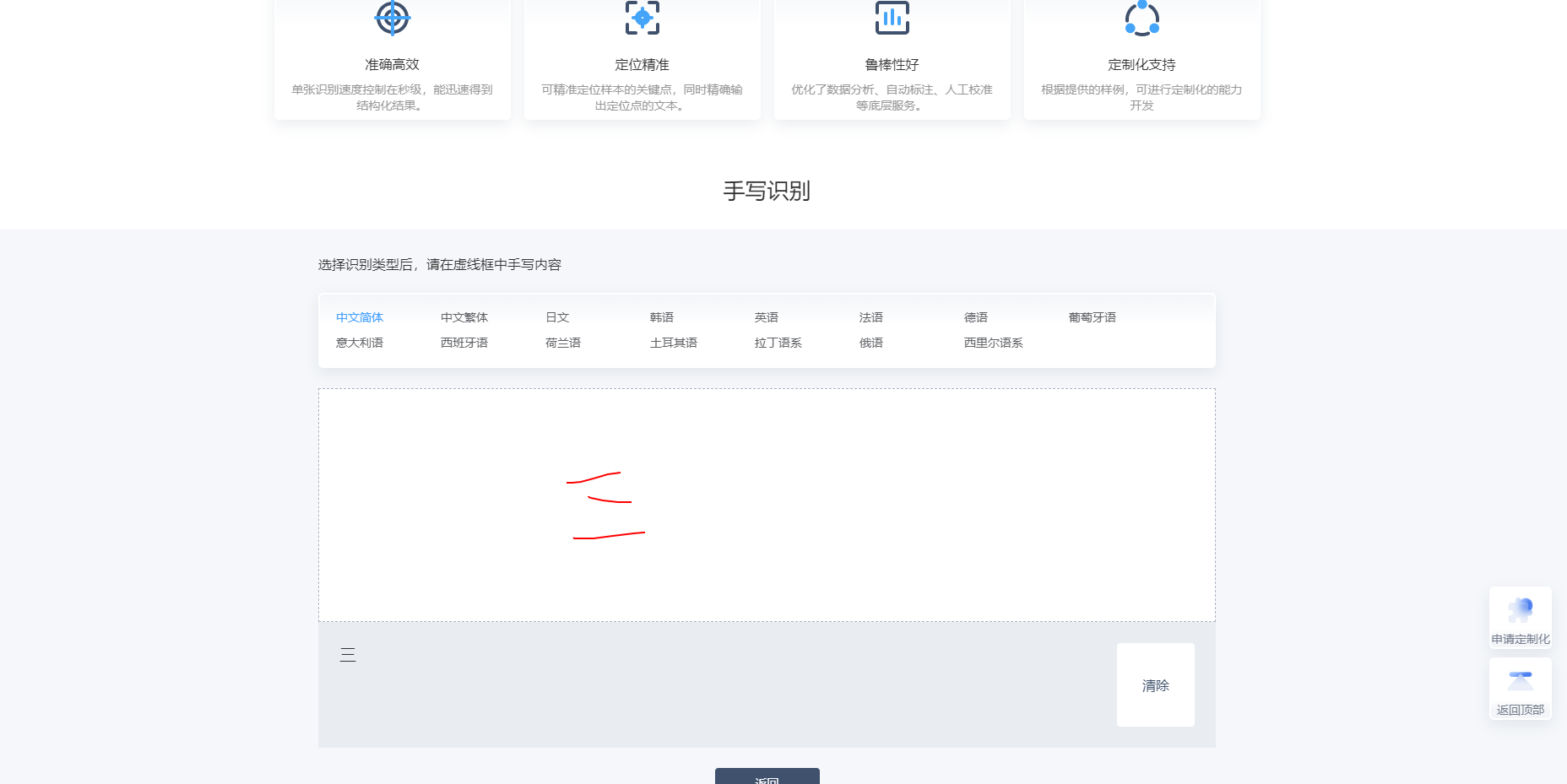Click the 申请定制化 label text
Screen dimensions: 1567x784
(1521, 639)
